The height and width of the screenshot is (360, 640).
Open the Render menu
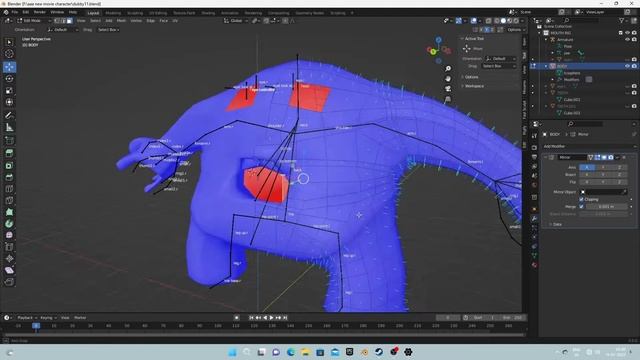pyautogui.click(x=40, y=13)
